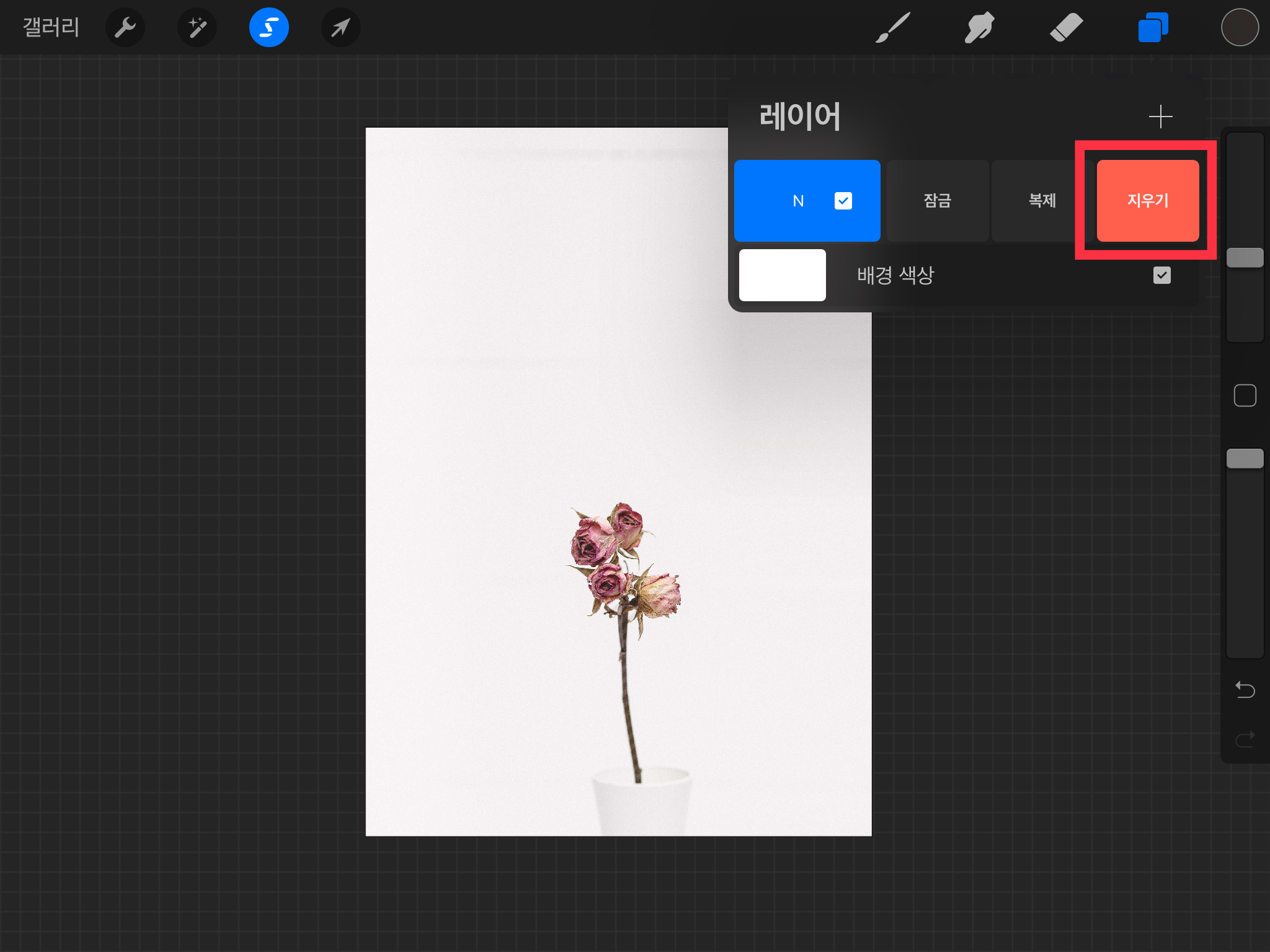Return to 갤러리
Screen dimensions: 1270x952
click(x=51, y=27)
